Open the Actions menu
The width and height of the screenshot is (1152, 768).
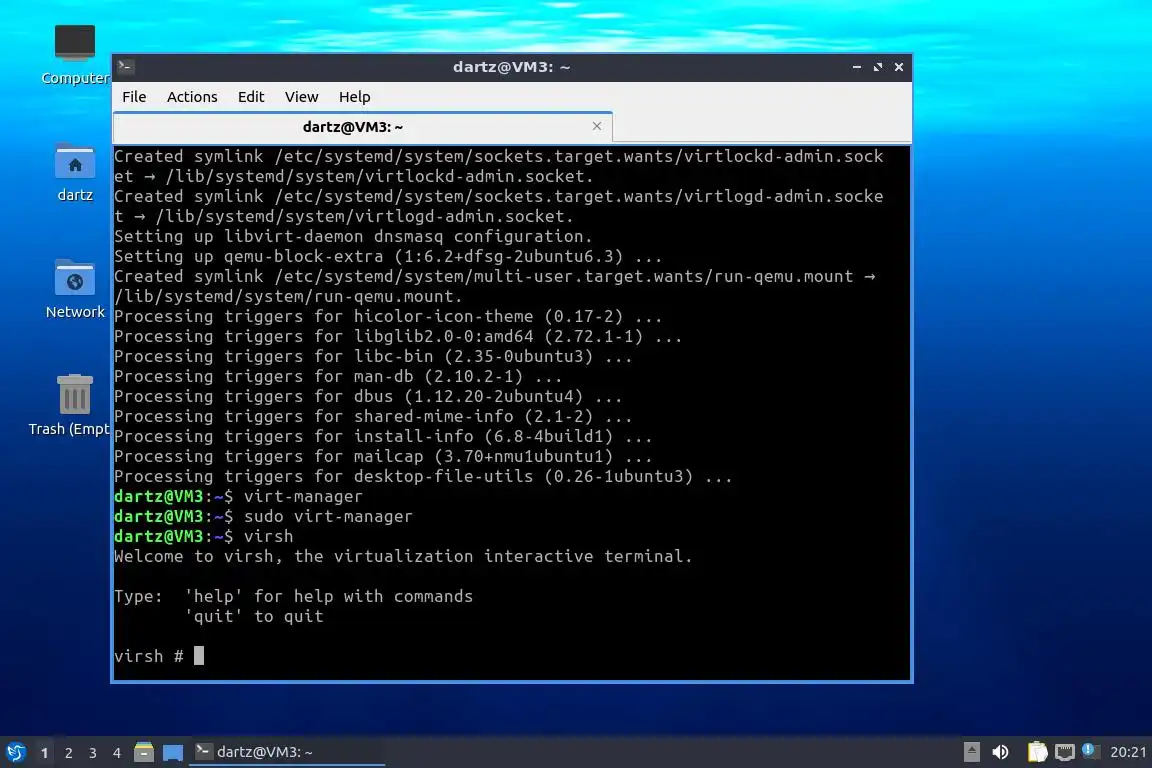pos(192,97)
